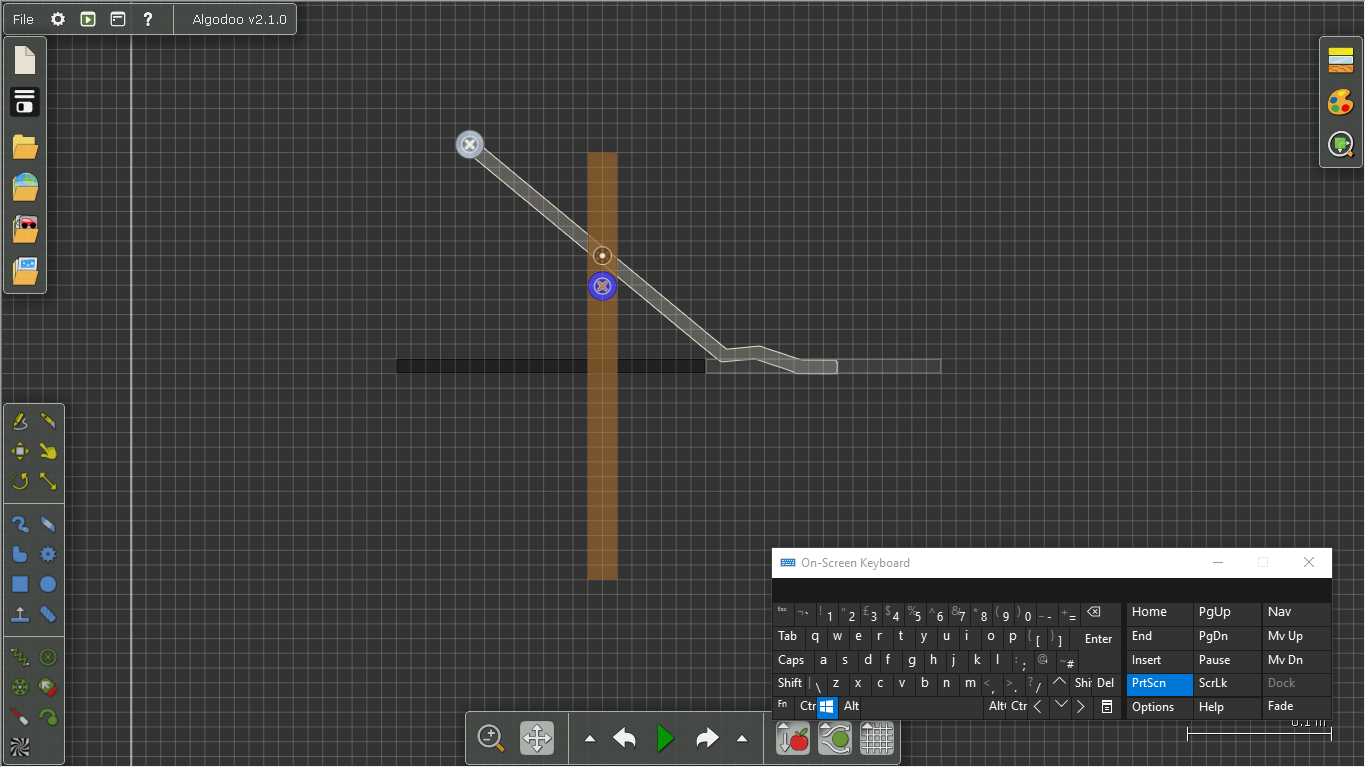Screen dimensions: 1366x768
Task: Click the Help key on On-Screen Keyboard
Action: click(1228, 707)
